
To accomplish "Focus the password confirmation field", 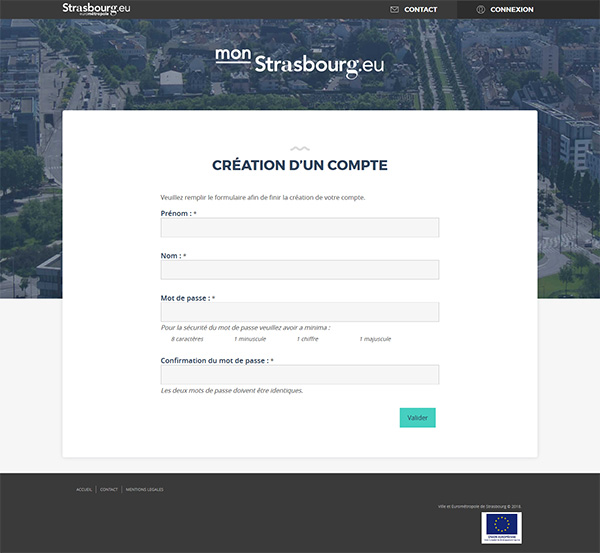I will 300,375.
